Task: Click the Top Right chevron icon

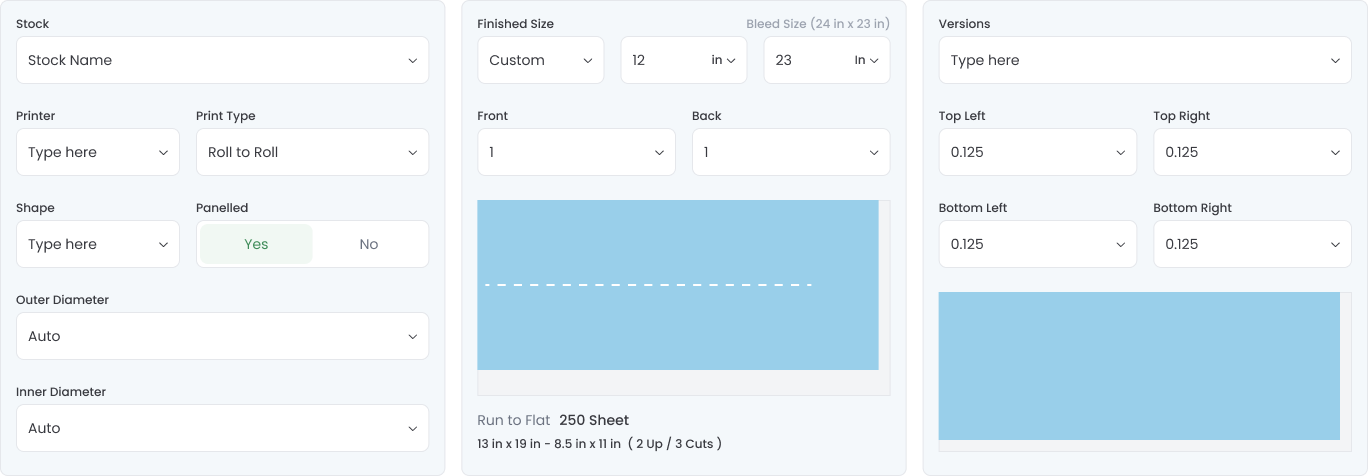Action: [x=1335, y=153]
